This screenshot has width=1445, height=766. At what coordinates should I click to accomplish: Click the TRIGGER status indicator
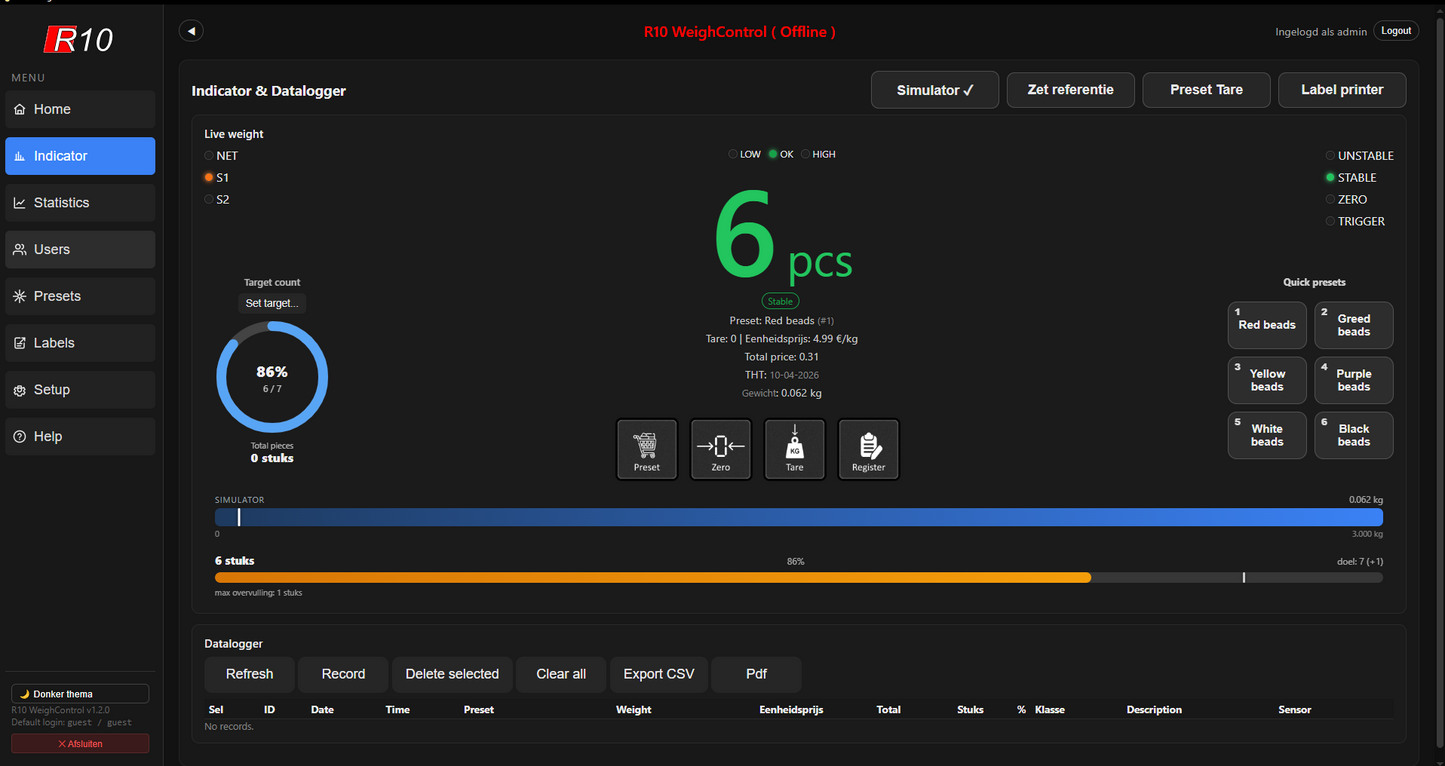click(1356, 222)
